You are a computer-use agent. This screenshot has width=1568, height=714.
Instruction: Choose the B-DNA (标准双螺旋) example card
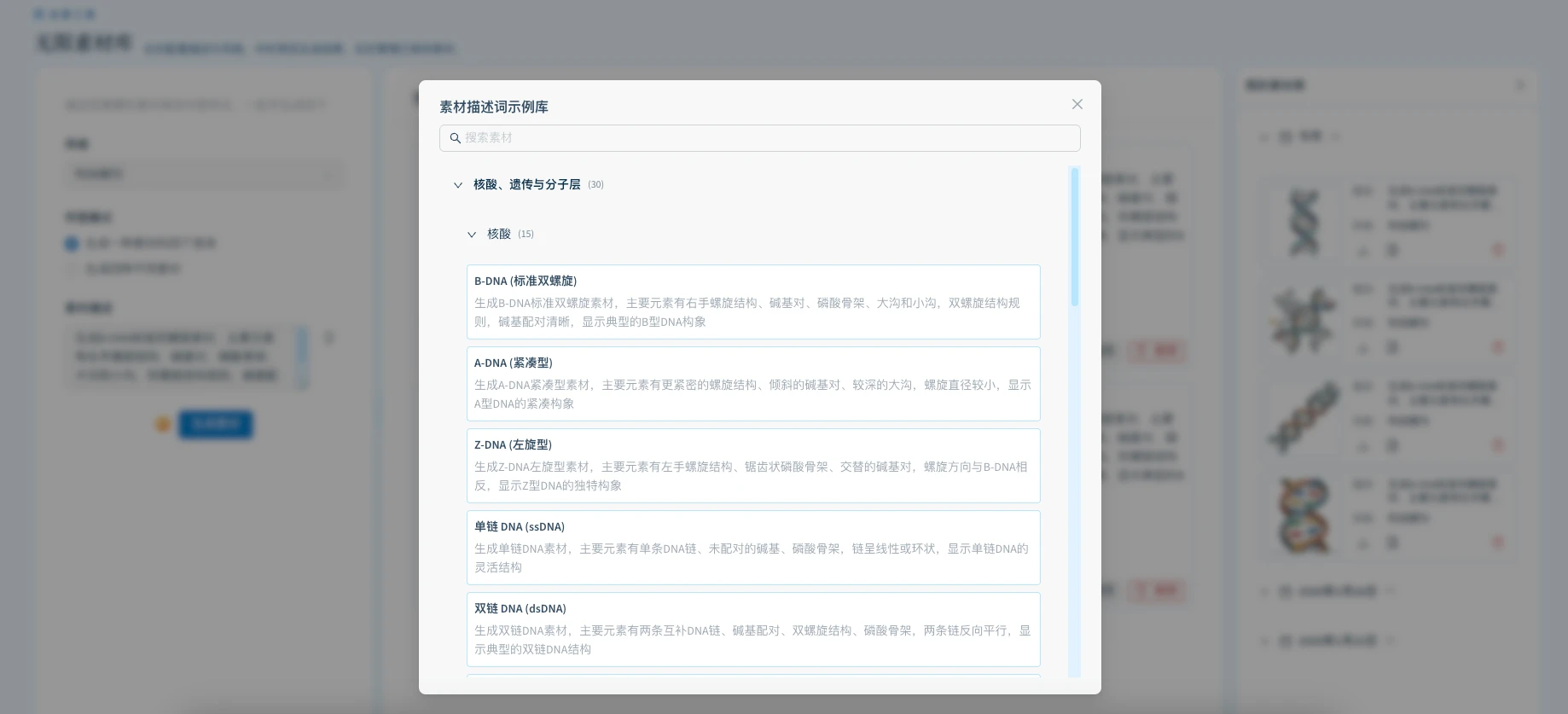click(753, 302)
